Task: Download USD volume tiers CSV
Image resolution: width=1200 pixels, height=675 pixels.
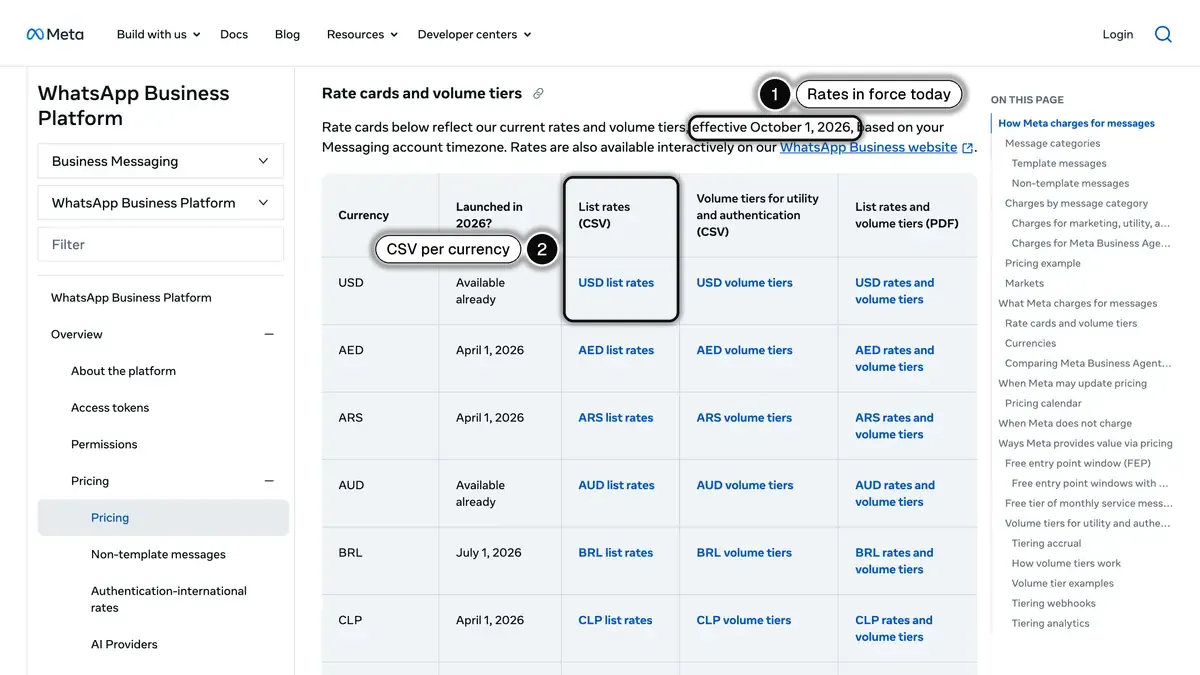Action: 744,283
